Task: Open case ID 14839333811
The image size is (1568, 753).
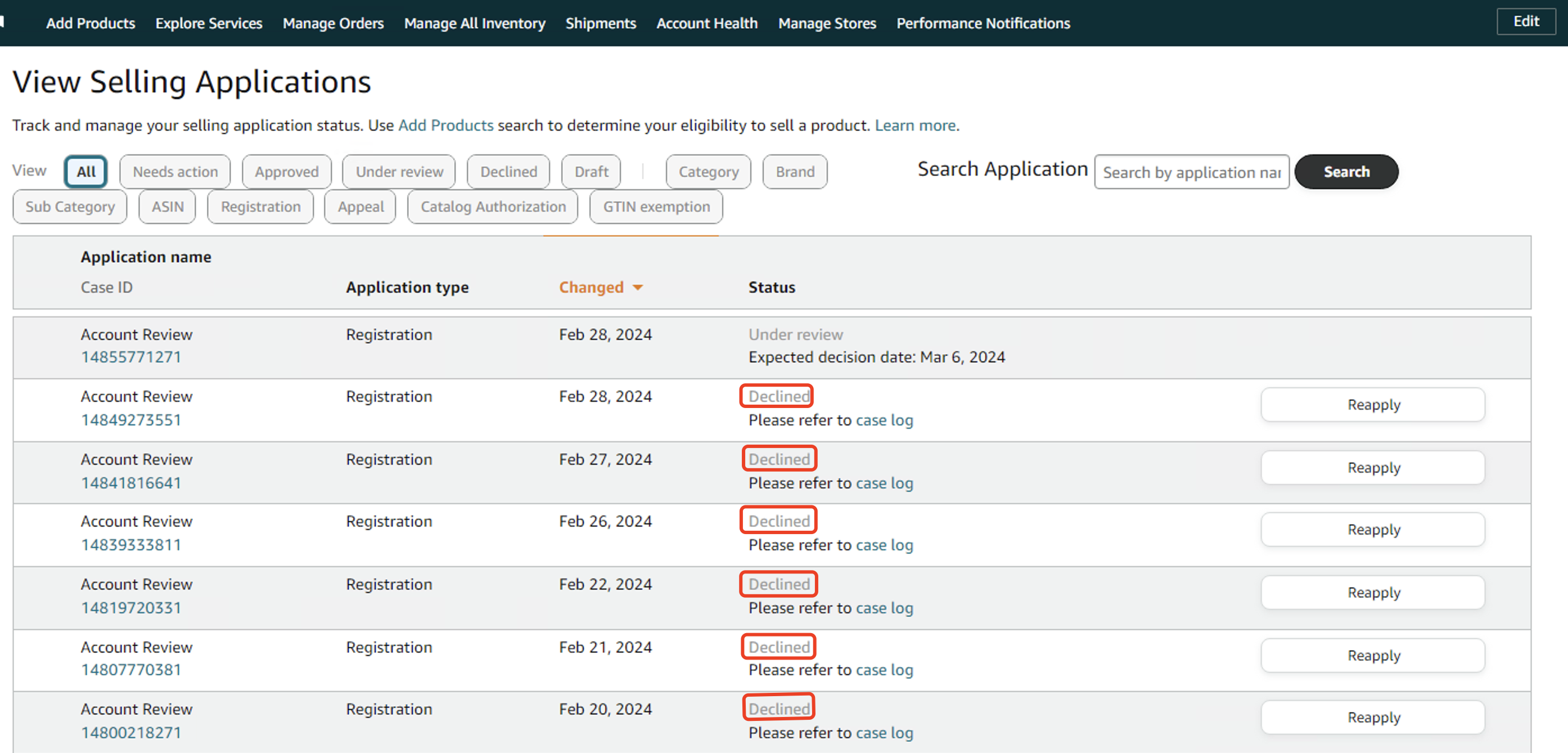Action: coord(131,545)
